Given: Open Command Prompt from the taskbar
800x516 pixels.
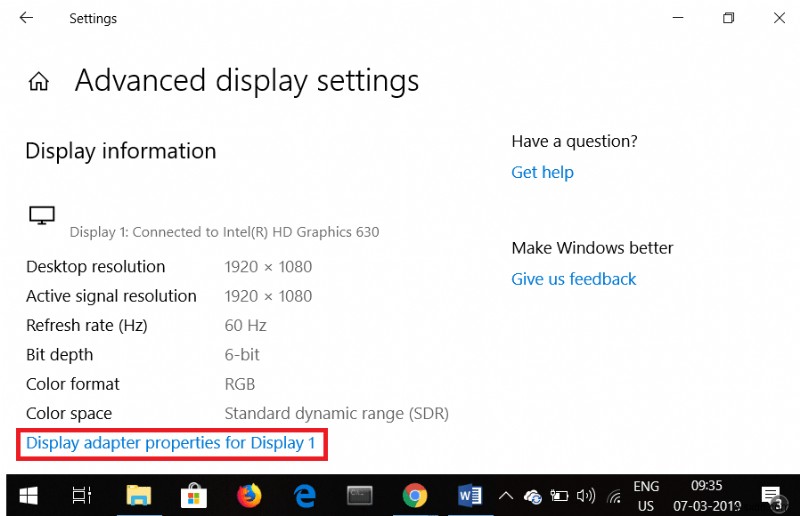Looking at the screenshot, I should (x=360, y=496).
